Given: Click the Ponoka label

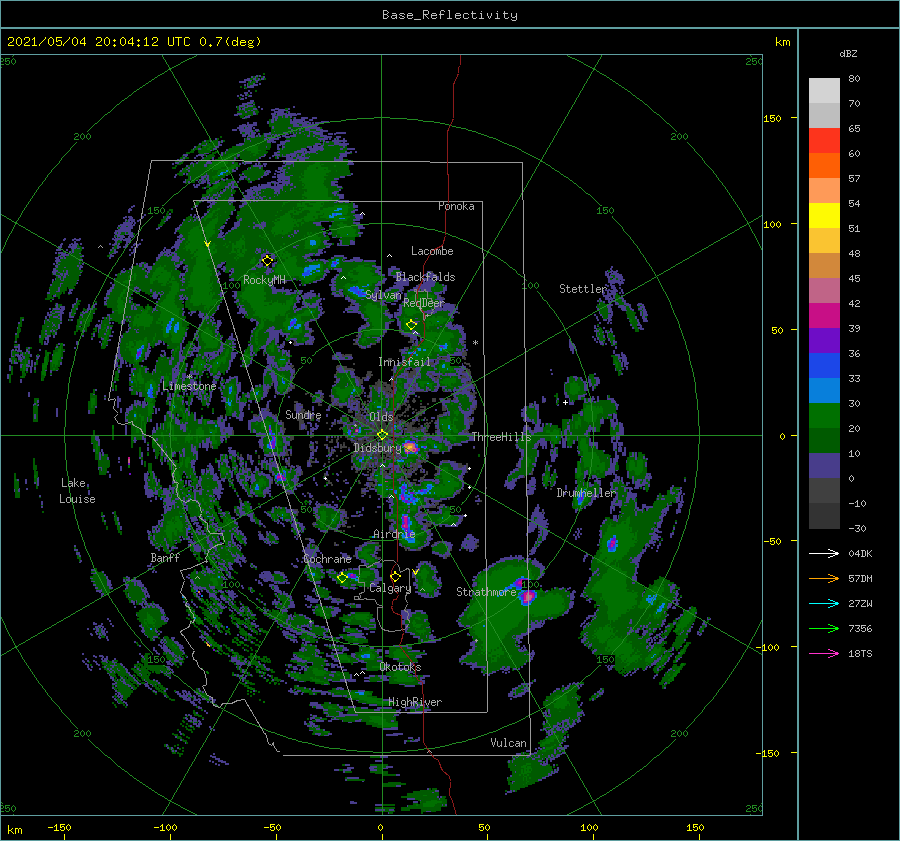Looking at the screenshot, I should click(x=456, y=206).
